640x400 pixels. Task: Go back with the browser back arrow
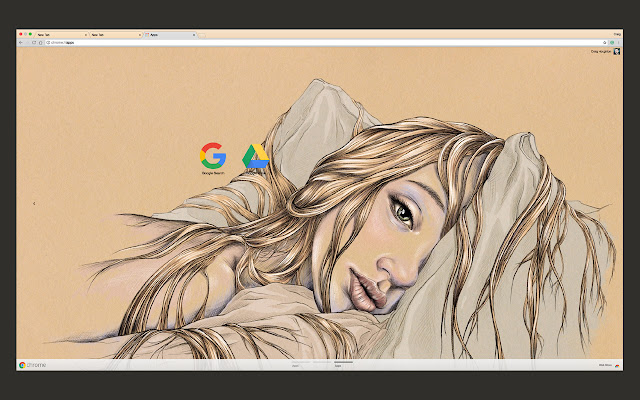pos(21,42)
